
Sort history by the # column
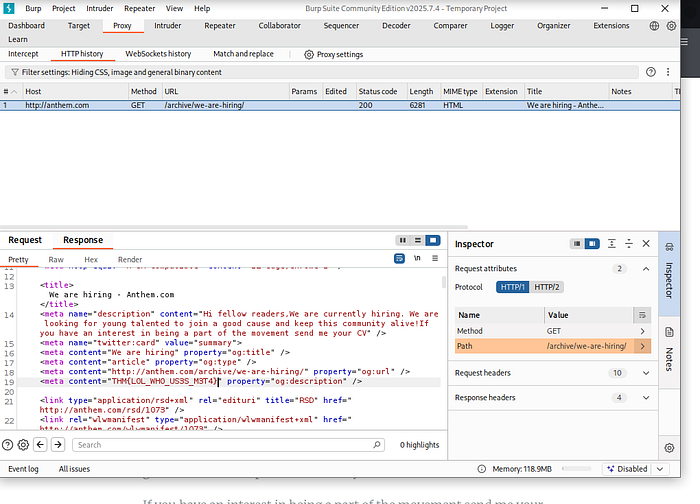(10, 92)
